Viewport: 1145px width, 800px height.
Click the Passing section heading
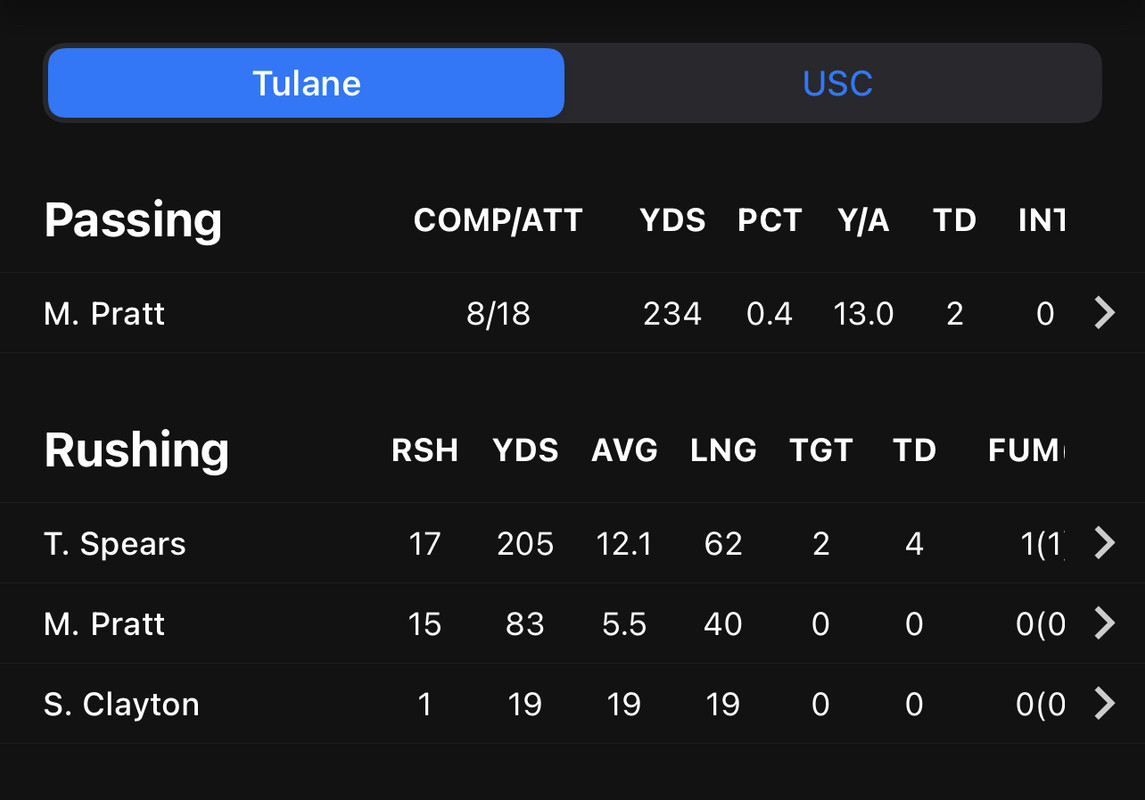(133, 220)
